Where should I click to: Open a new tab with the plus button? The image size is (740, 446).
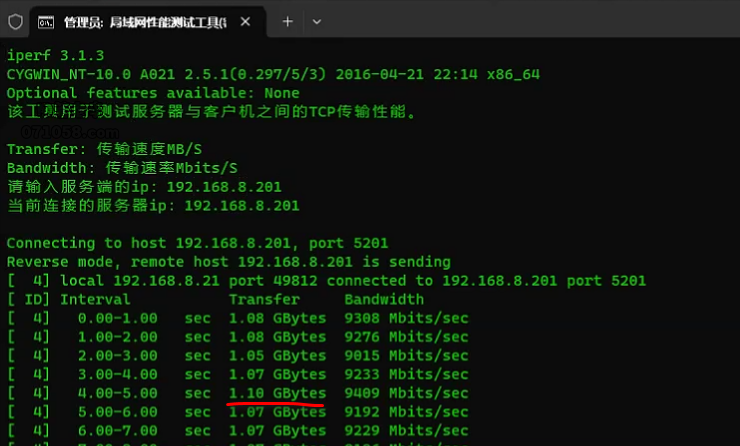tap(287, 21)
